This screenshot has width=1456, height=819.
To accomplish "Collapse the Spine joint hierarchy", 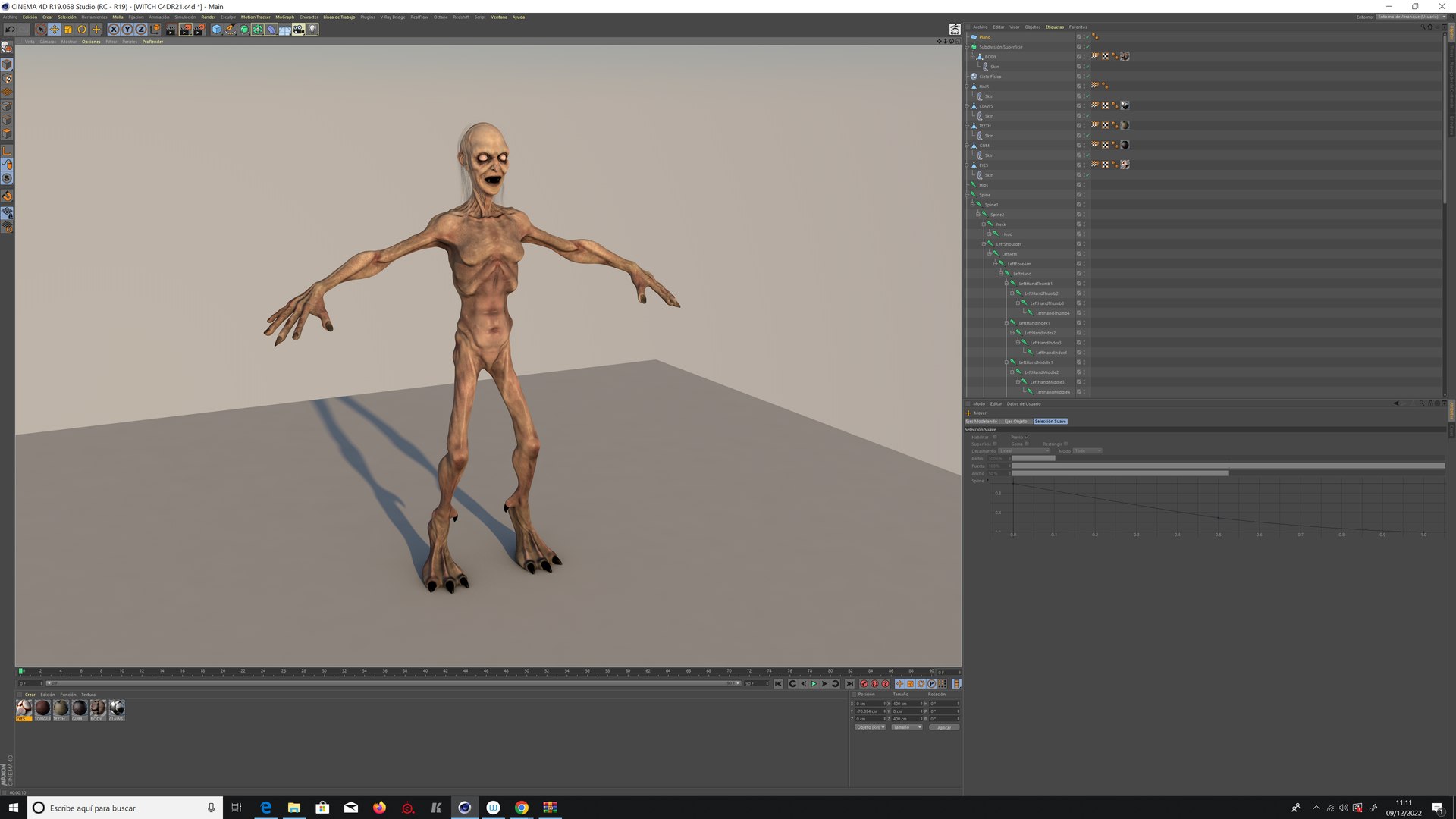I will tap(967, 195).
